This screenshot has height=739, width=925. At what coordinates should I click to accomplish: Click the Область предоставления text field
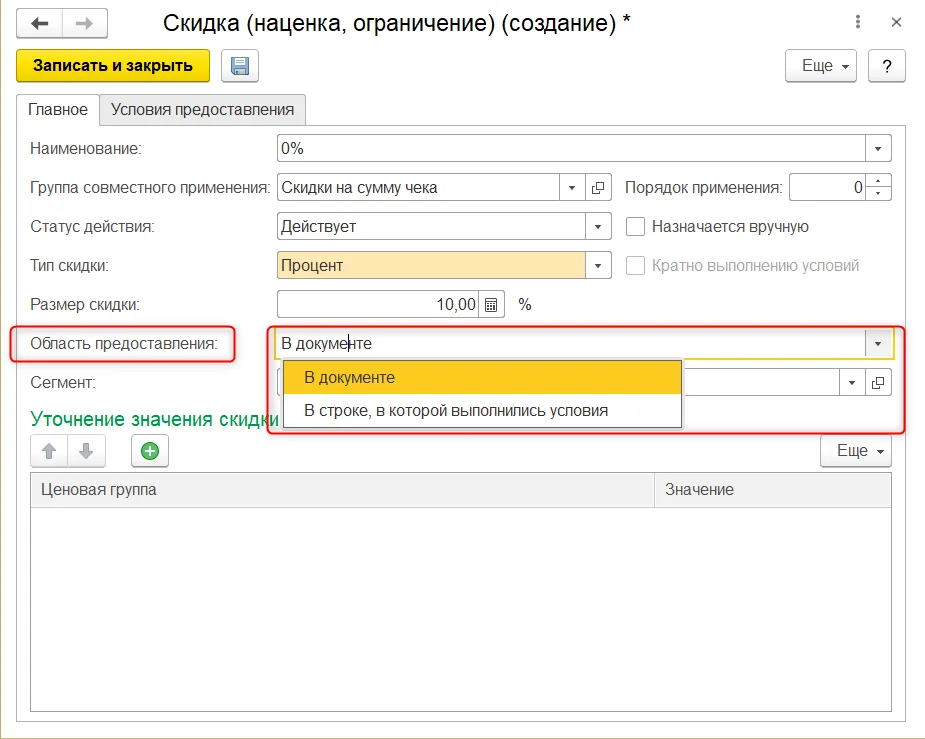570,344
